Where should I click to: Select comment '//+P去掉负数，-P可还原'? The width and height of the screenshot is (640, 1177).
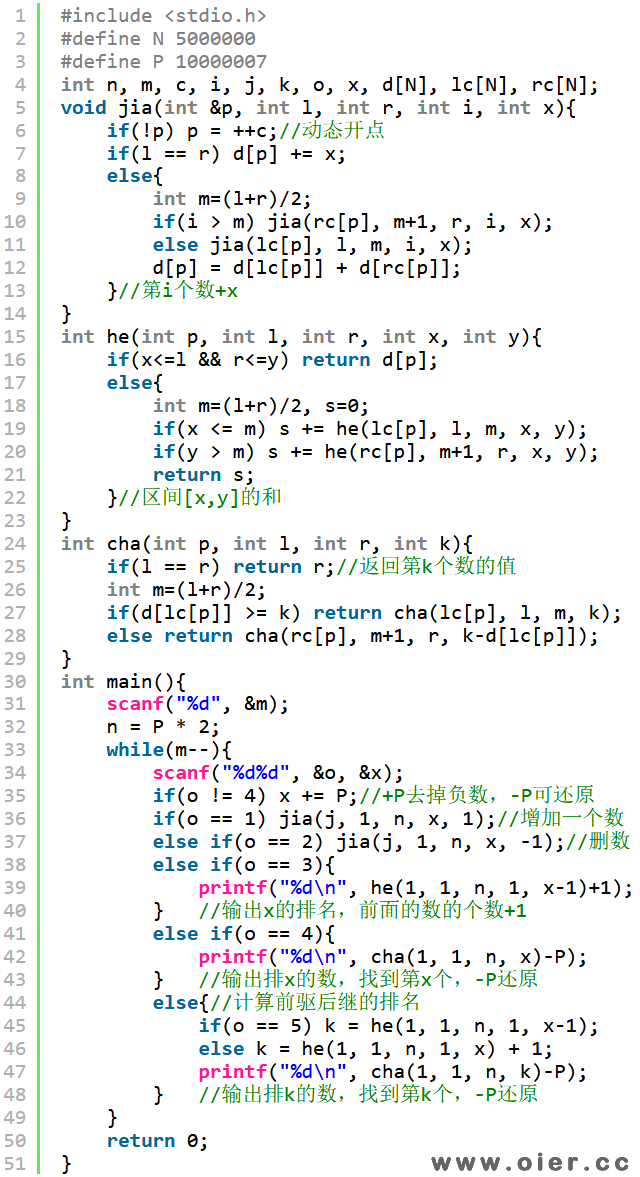pos(476,797)
